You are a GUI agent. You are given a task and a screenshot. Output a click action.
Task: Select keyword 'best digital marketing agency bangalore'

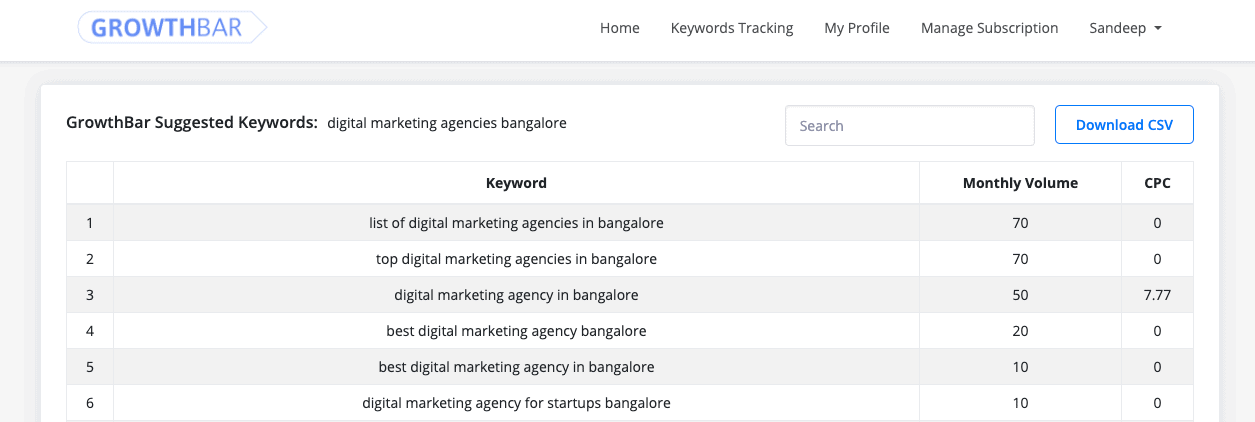click(516, 331)
